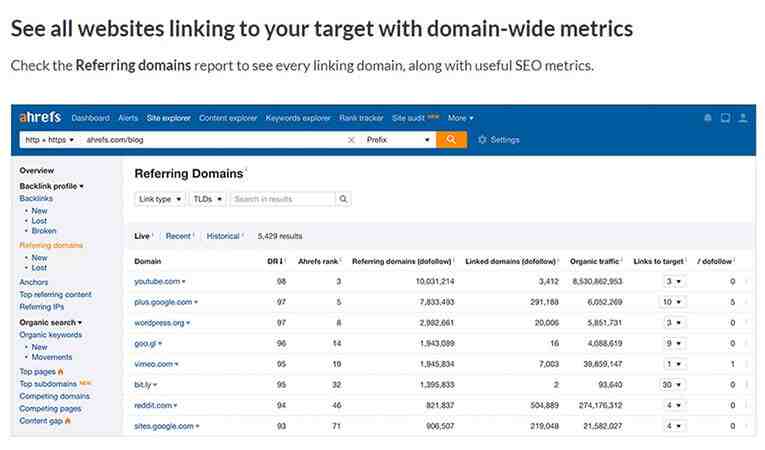Expand plus.google.com links to target 10
The image size is (765, 450).
[672, 302]
